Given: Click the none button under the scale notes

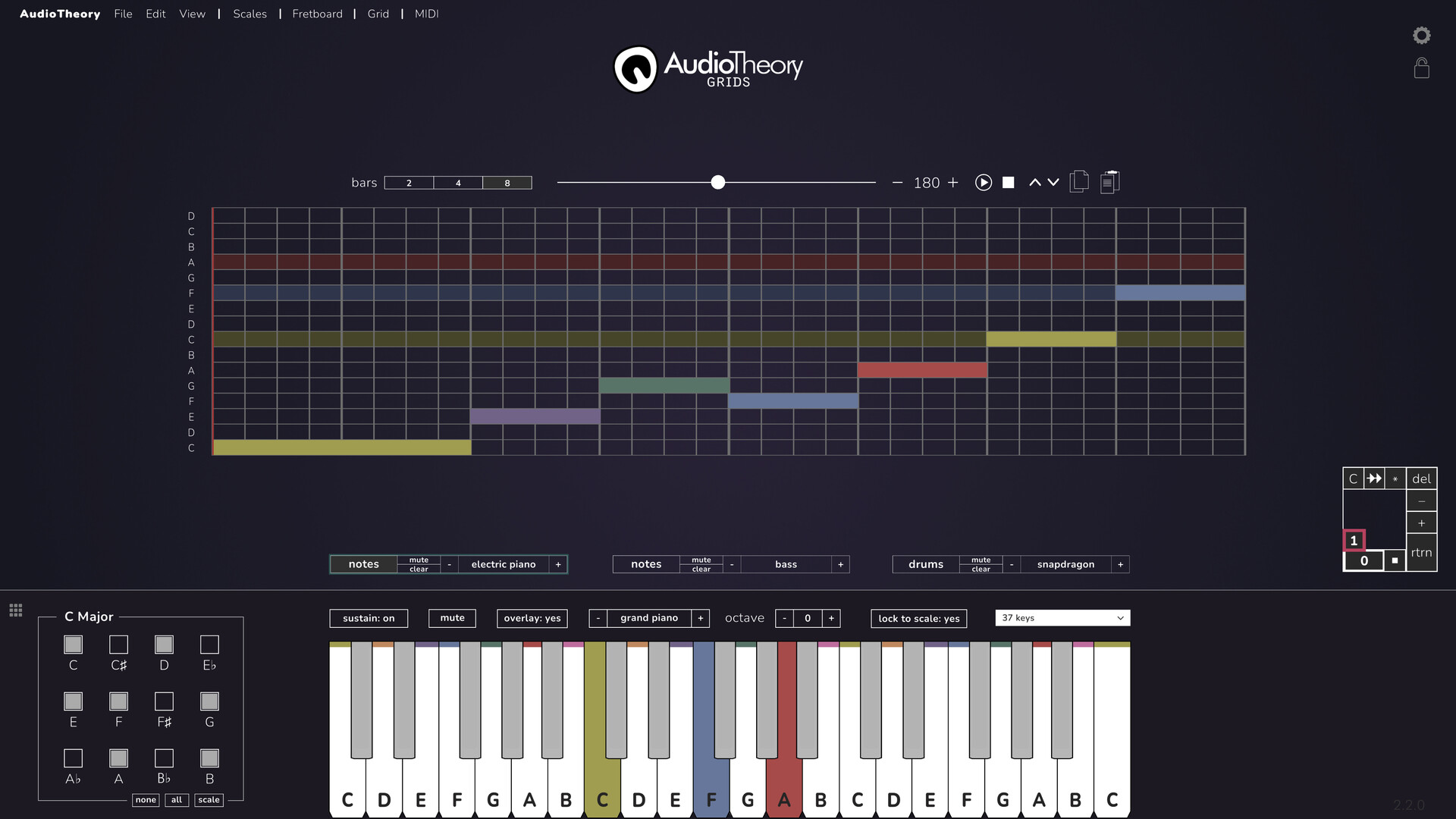Looking at the screenshot, I should (x=146, y=800).
